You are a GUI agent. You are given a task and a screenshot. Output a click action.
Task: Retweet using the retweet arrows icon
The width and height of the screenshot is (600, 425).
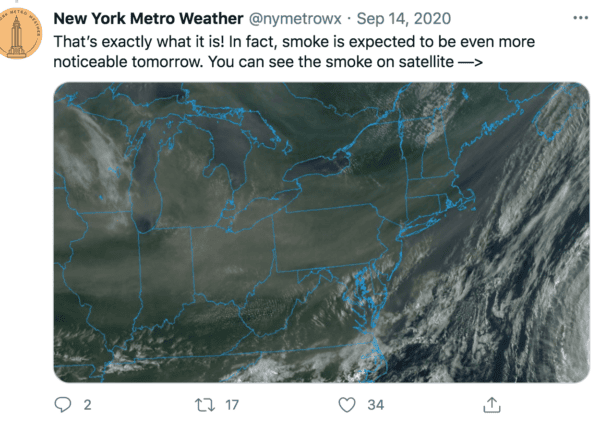click(205, 405)
